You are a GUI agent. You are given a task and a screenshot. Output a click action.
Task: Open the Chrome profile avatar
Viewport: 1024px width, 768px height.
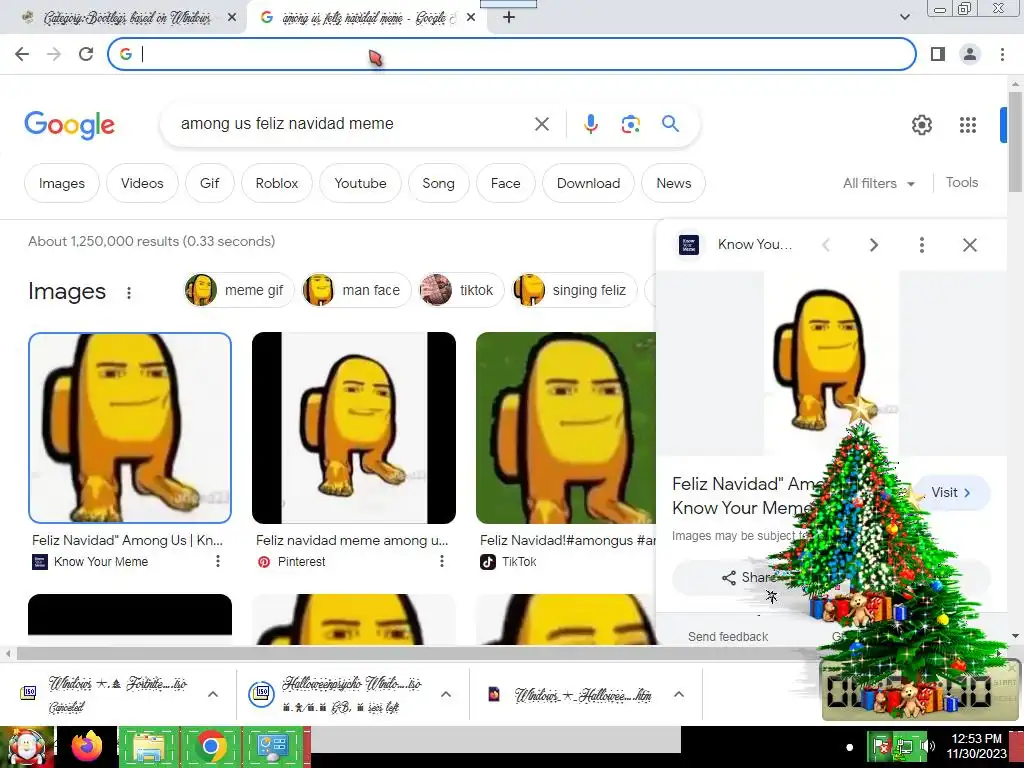click(x=970, y=54)
